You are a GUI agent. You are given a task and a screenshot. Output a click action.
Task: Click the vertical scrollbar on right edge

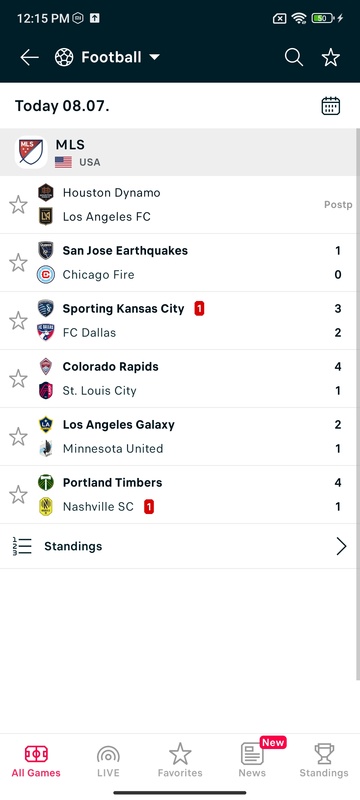357,403
